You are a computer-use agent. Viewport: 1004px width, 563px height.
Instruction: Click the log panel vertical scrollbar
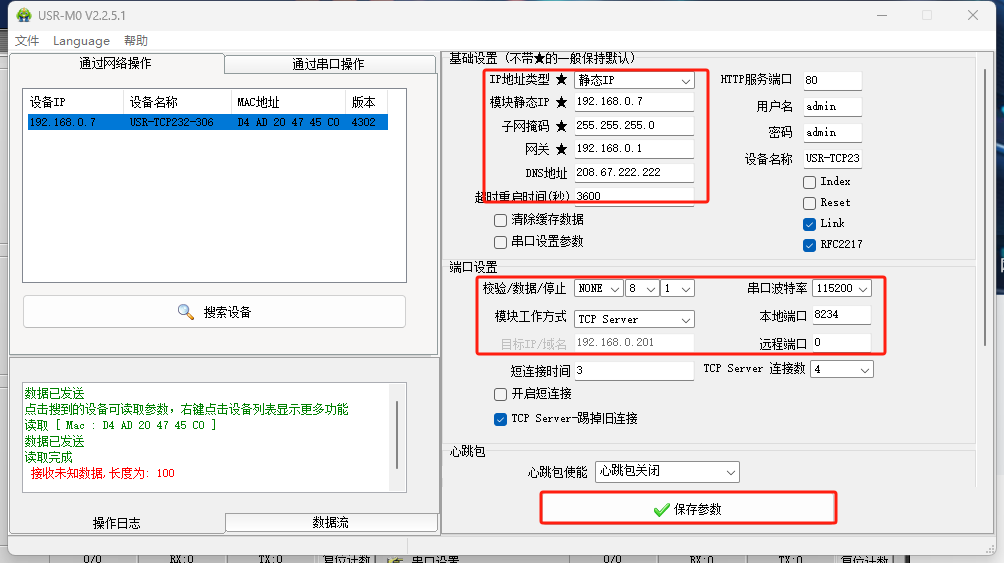pyautogui.click(x=397, y=436)
